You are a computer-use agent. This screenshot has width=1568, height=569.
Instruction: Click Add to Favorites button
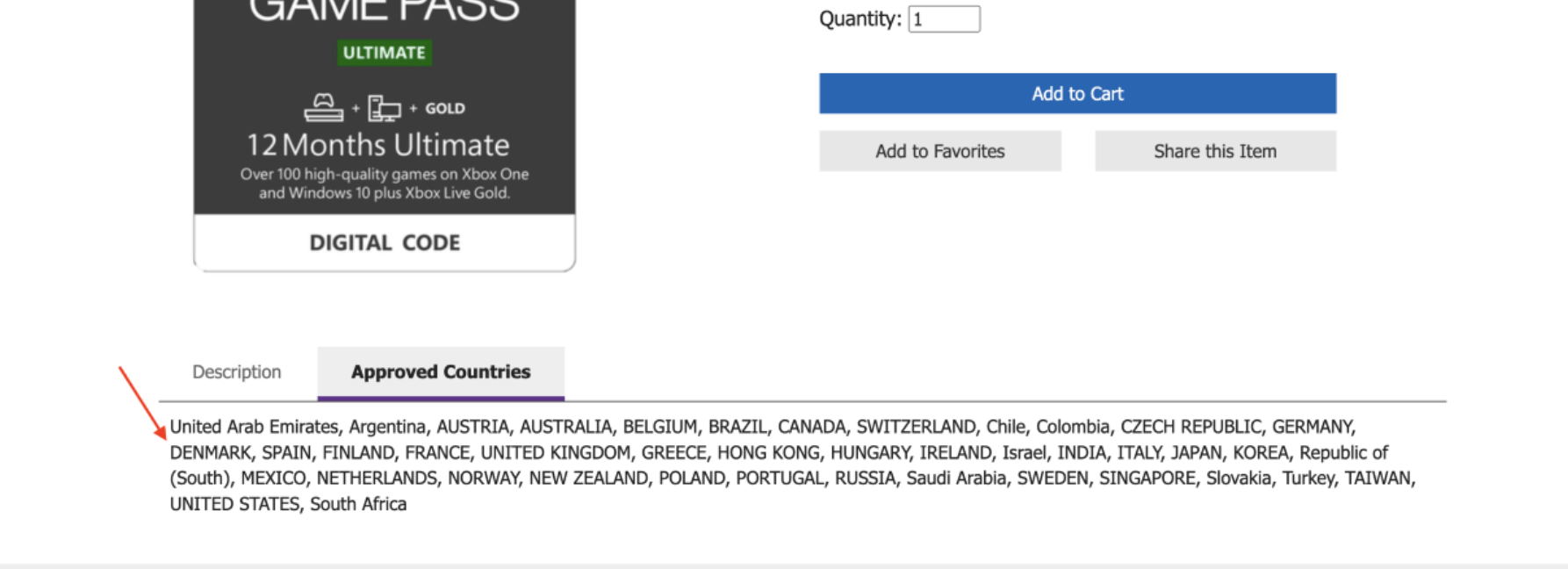pos(940,151)
